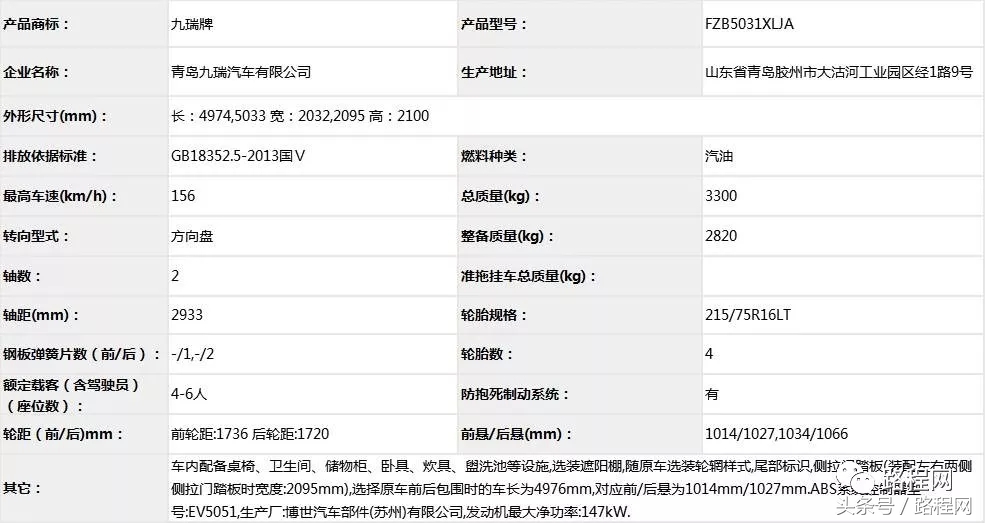985x523 pixels.
Task: Click the 轮距（前/后)mm label
Action: (x=63, y=434)
